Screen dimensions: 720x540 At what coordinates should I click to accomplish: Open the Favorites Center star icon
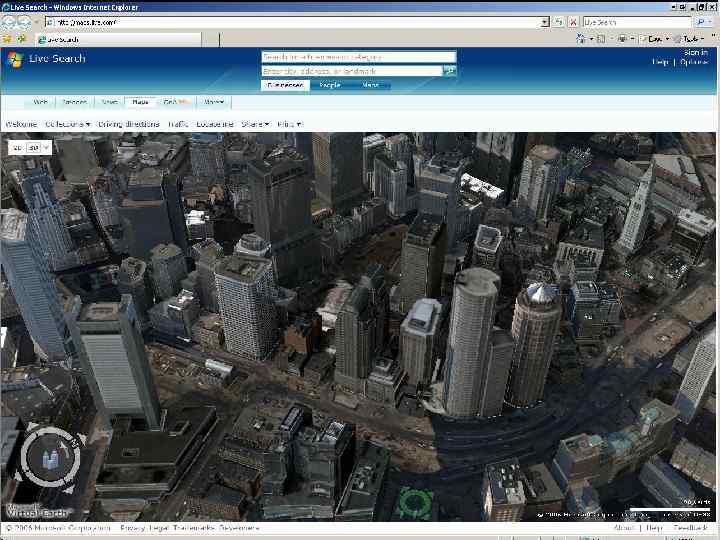pos(7,39)
